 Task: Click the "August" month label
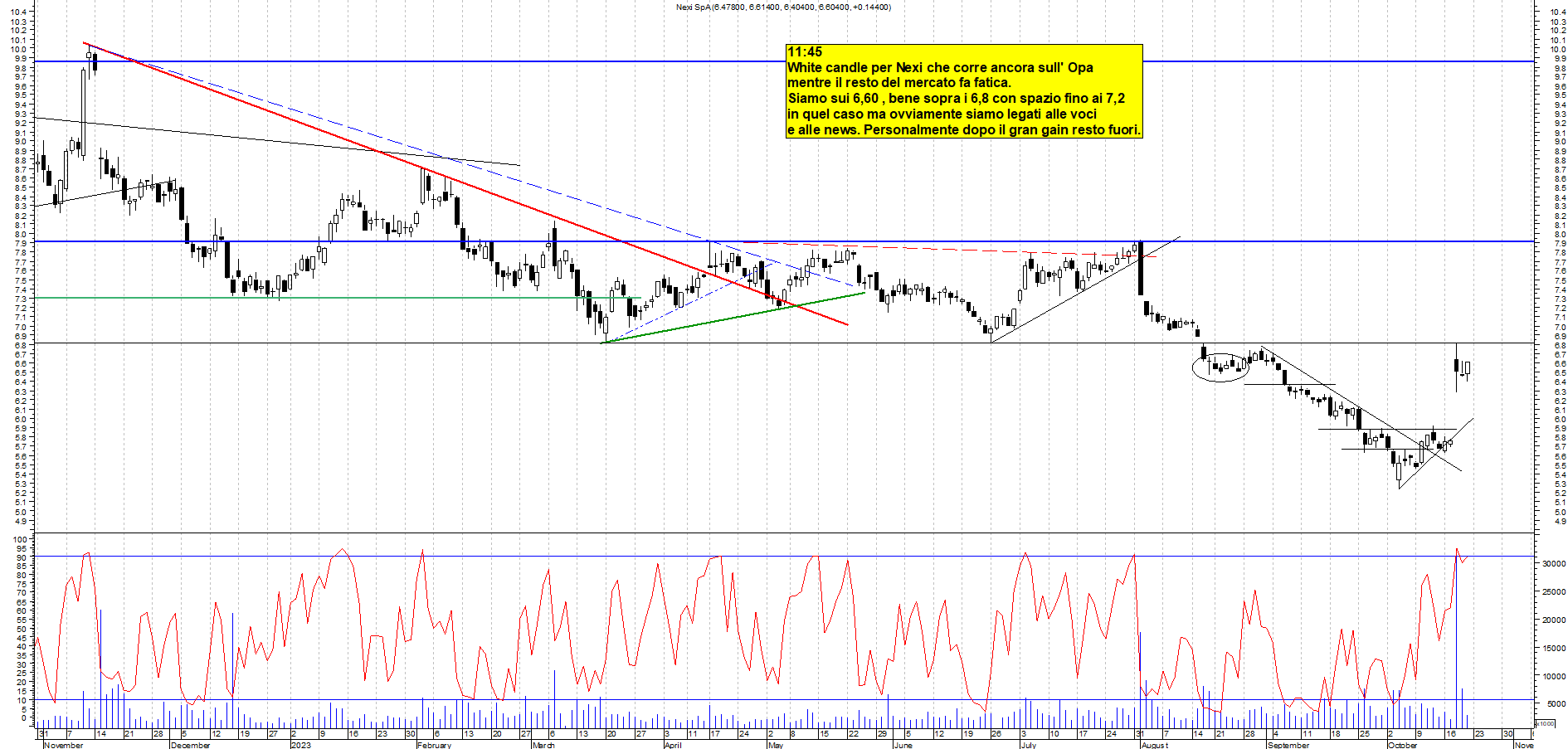click(x=1155, y=745)
